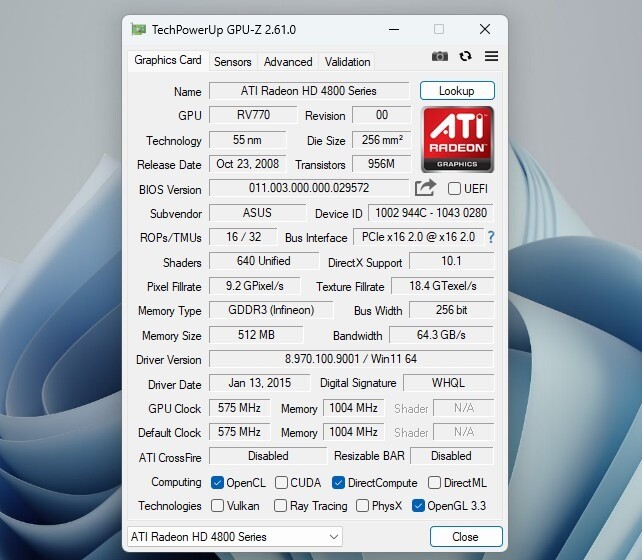Viewport: 642px width, 560px height.
Task: Click the GPU Clock row Memory 1004 MHz
Action: 353,408
